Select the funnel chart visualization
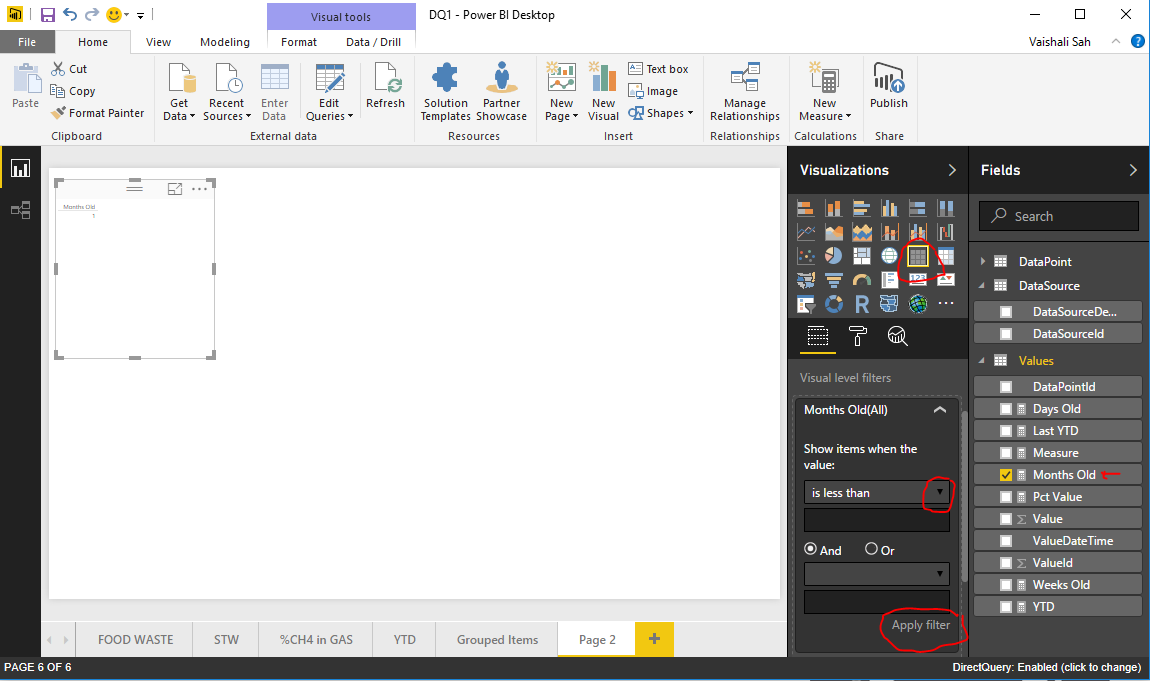This screenshot has width=1150, height=681. tap(833, 280)
